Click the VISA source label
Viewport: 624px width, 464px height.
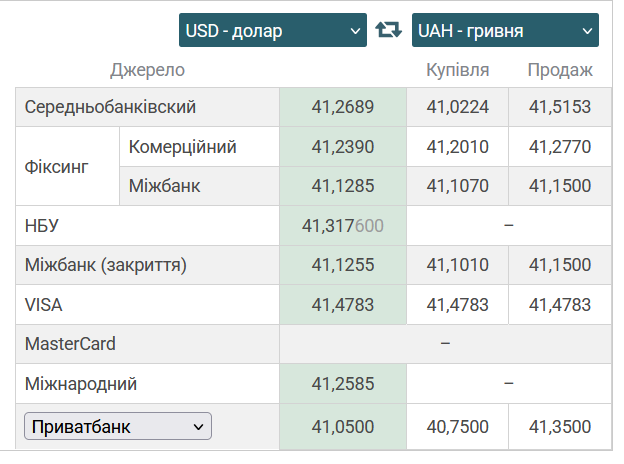point(44,305)
